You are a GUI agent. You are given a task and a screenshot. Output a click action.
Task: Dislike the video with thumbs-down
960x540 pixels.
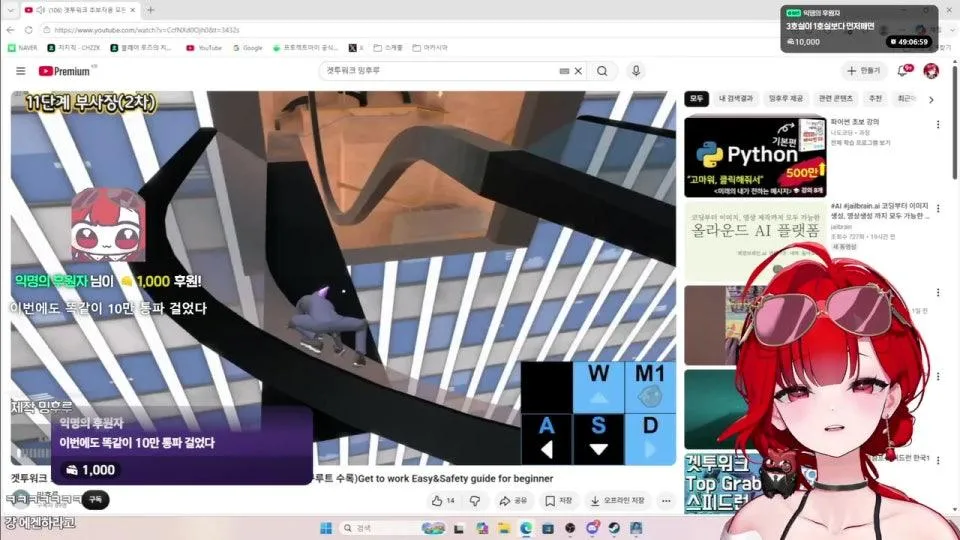coord(474,501)
